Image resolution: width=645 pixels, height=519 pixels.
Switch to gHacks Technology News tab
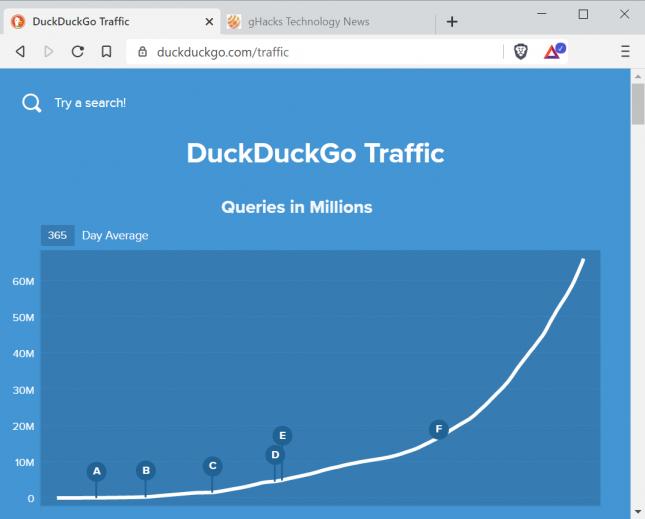(x=329, y=21)
